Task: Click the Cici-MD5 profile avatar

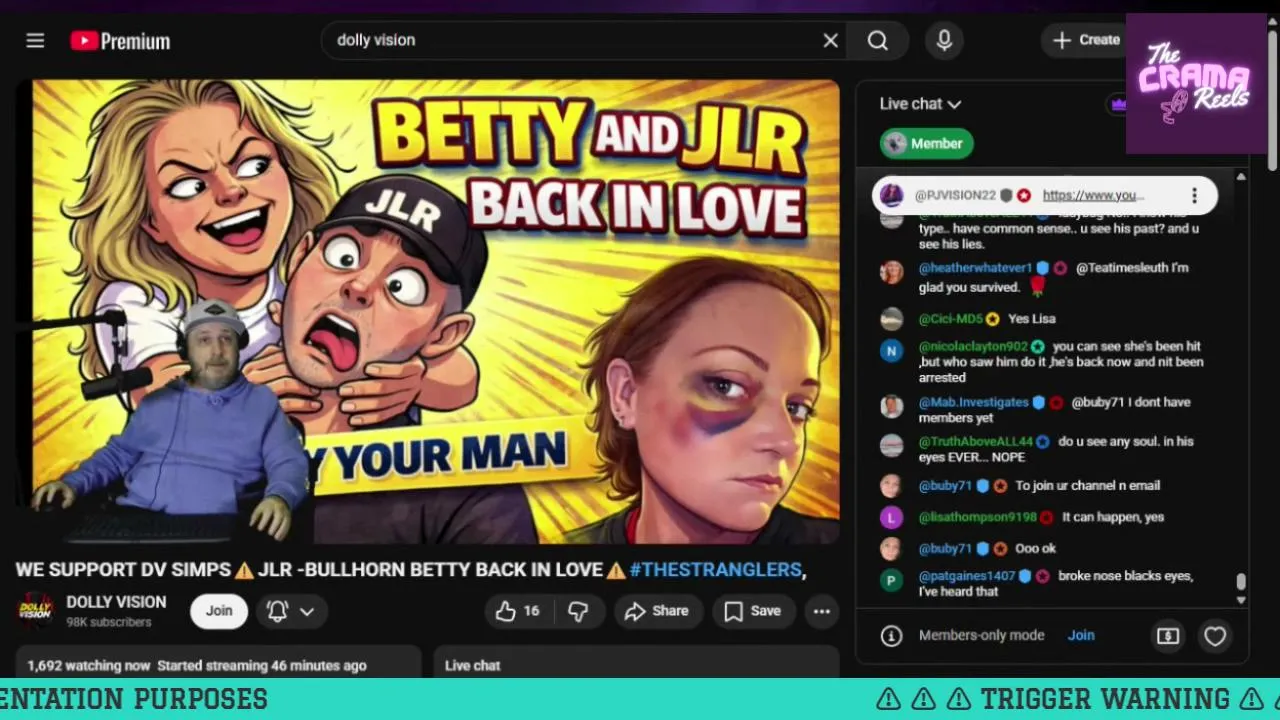Action: [x=891, y=319]
